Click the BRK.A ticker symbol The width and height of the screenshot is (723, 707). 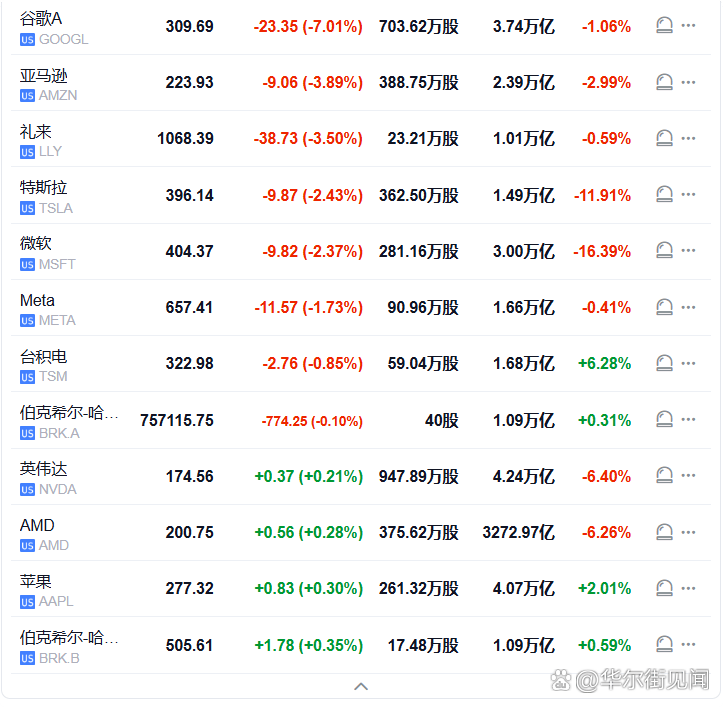[59, 434]
